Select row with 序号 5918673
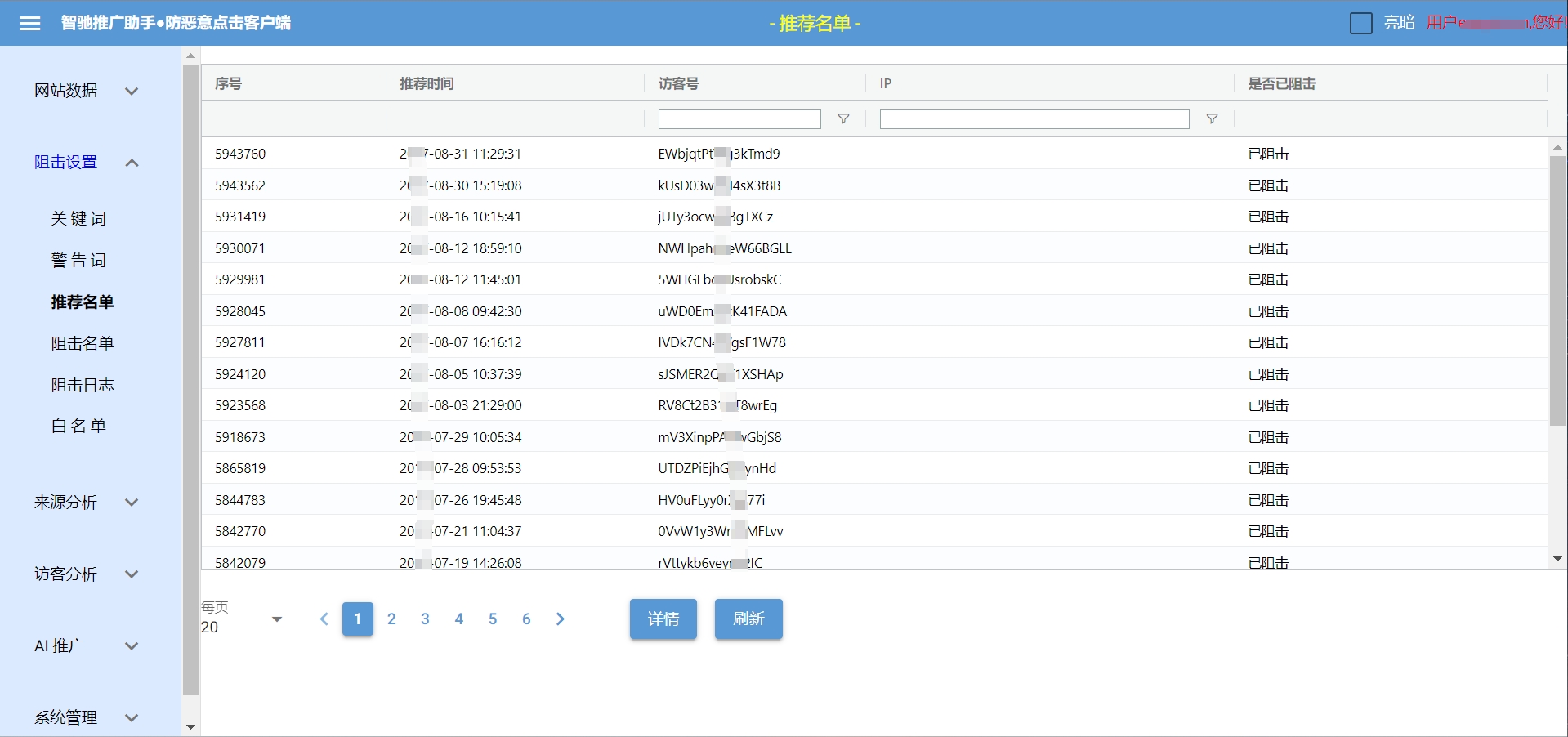 (x=874, y=437)
